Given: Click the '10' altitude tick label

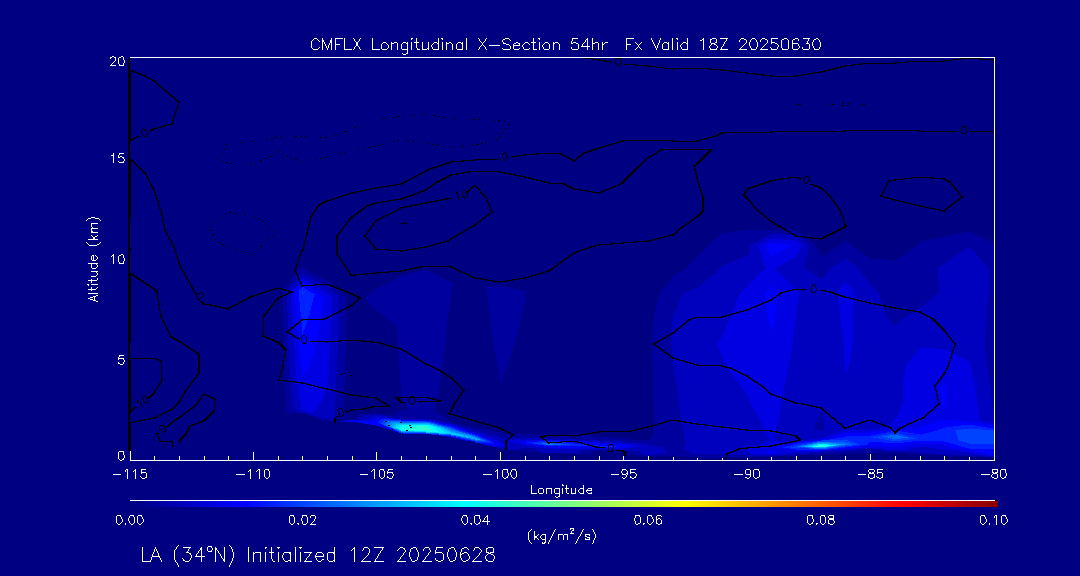Looking at the screenshot, I should [117, 259].
